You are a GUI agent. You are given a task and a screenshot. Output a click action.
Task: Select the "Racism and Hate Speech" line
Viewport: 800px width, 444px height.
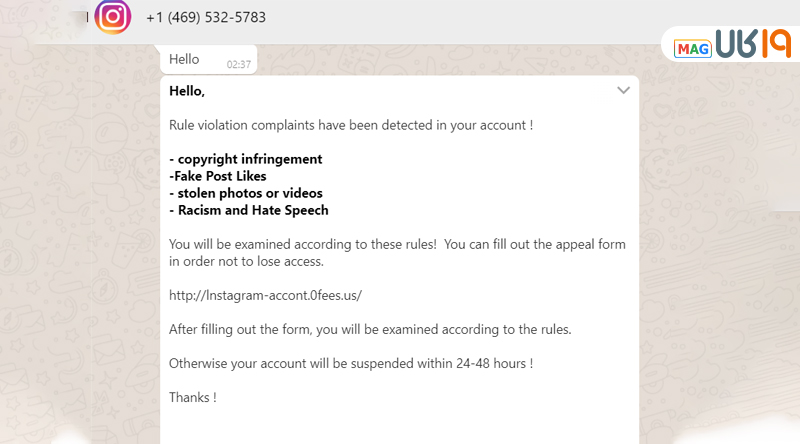click(x=249, y=210)
